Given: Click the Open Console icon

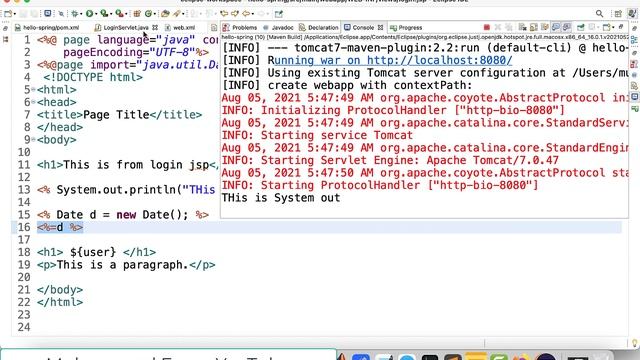Looking at the screenshot, I should tap(606, 27).
